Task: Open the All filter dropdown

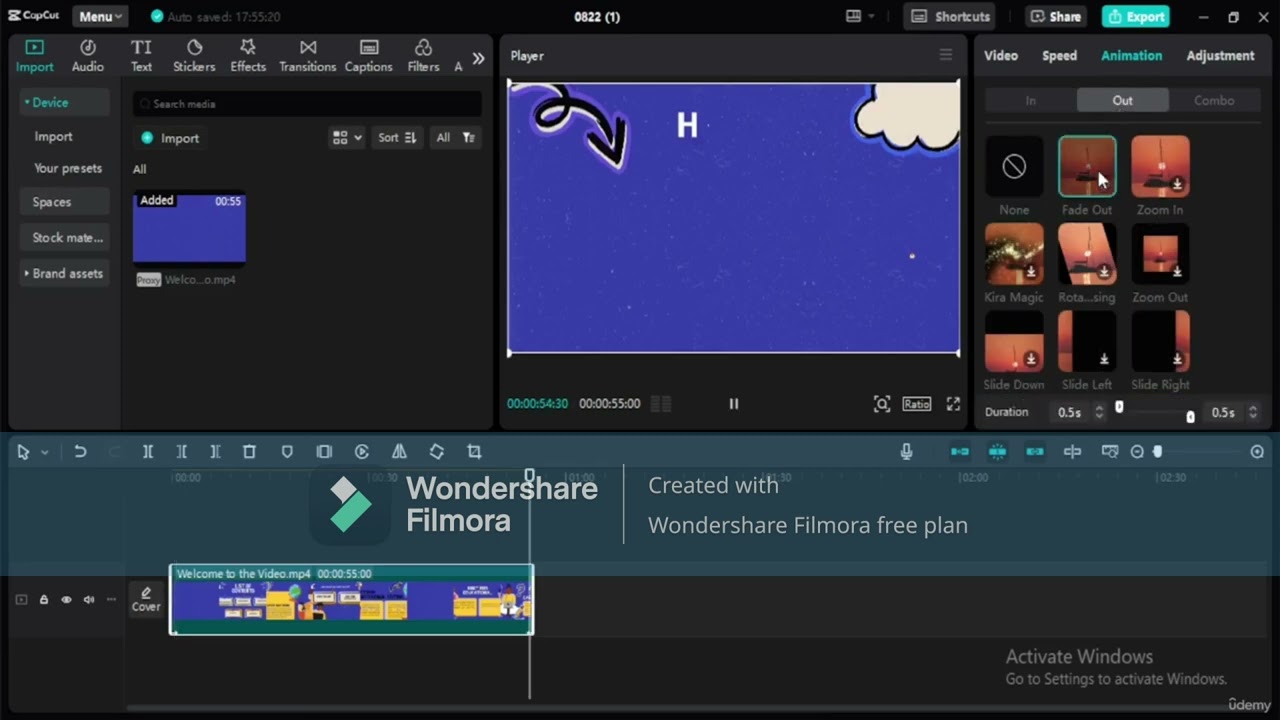Action: 455,138
